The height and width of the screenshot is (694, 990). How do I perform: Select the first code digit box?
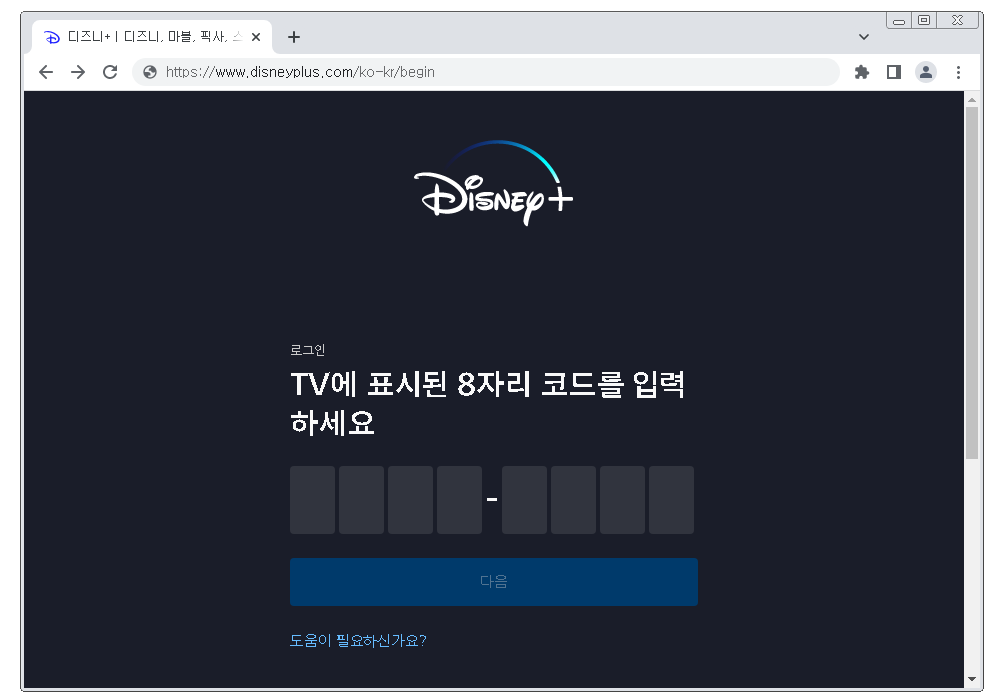tap(313, 500)
